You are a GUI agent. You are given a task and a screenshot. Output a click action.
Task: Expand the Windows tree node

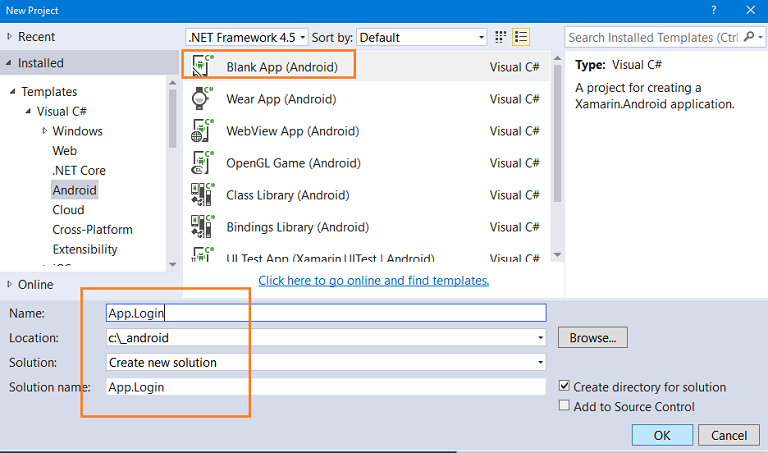[45, 131]
